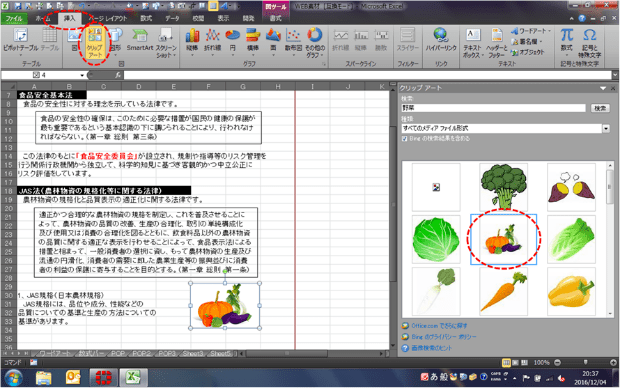
Task: Click the Excel taskbar button
Action: (x=133, y=378)
